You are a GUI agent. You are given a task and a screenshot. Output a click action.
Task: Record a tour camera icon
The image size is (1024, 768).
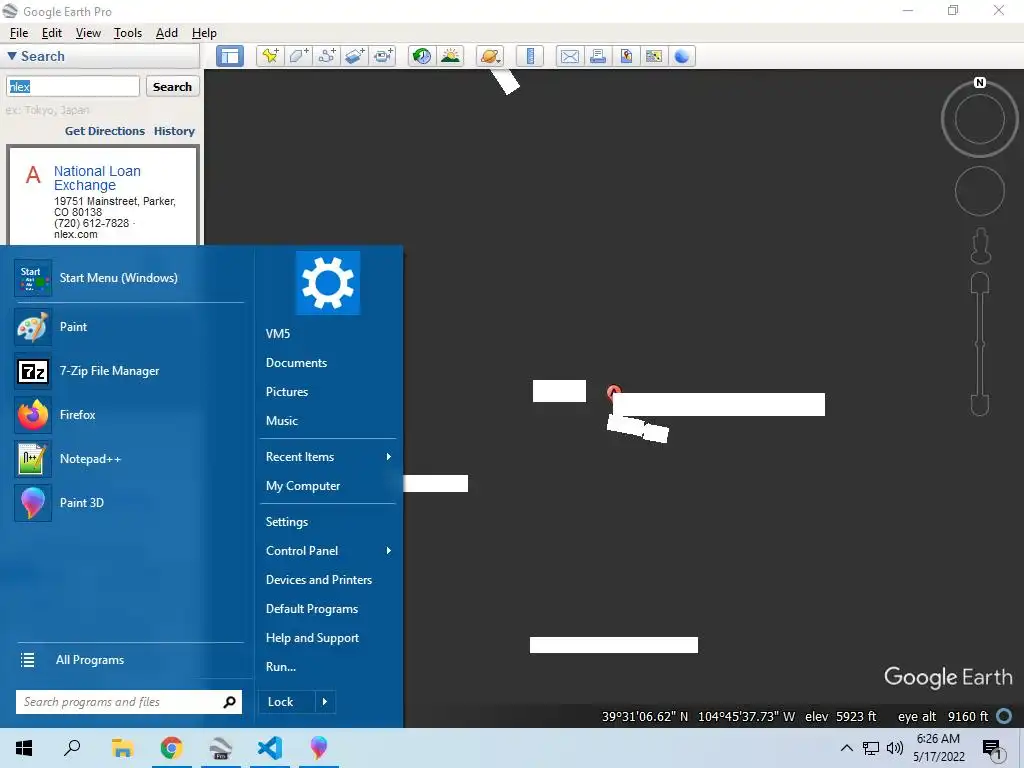click(383, 56)
